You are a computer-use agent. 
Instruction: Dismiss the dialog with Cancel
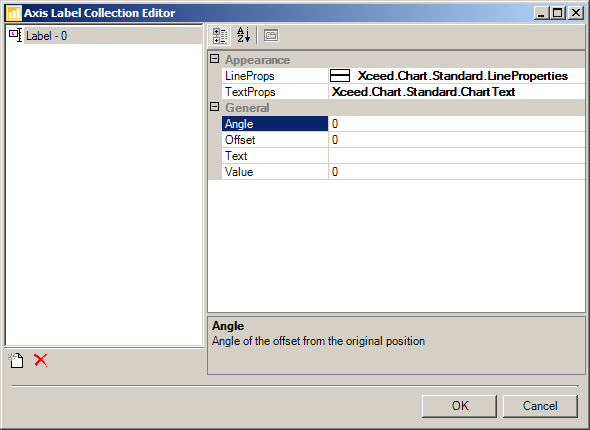pyautogui.click(x=540, y=406)
